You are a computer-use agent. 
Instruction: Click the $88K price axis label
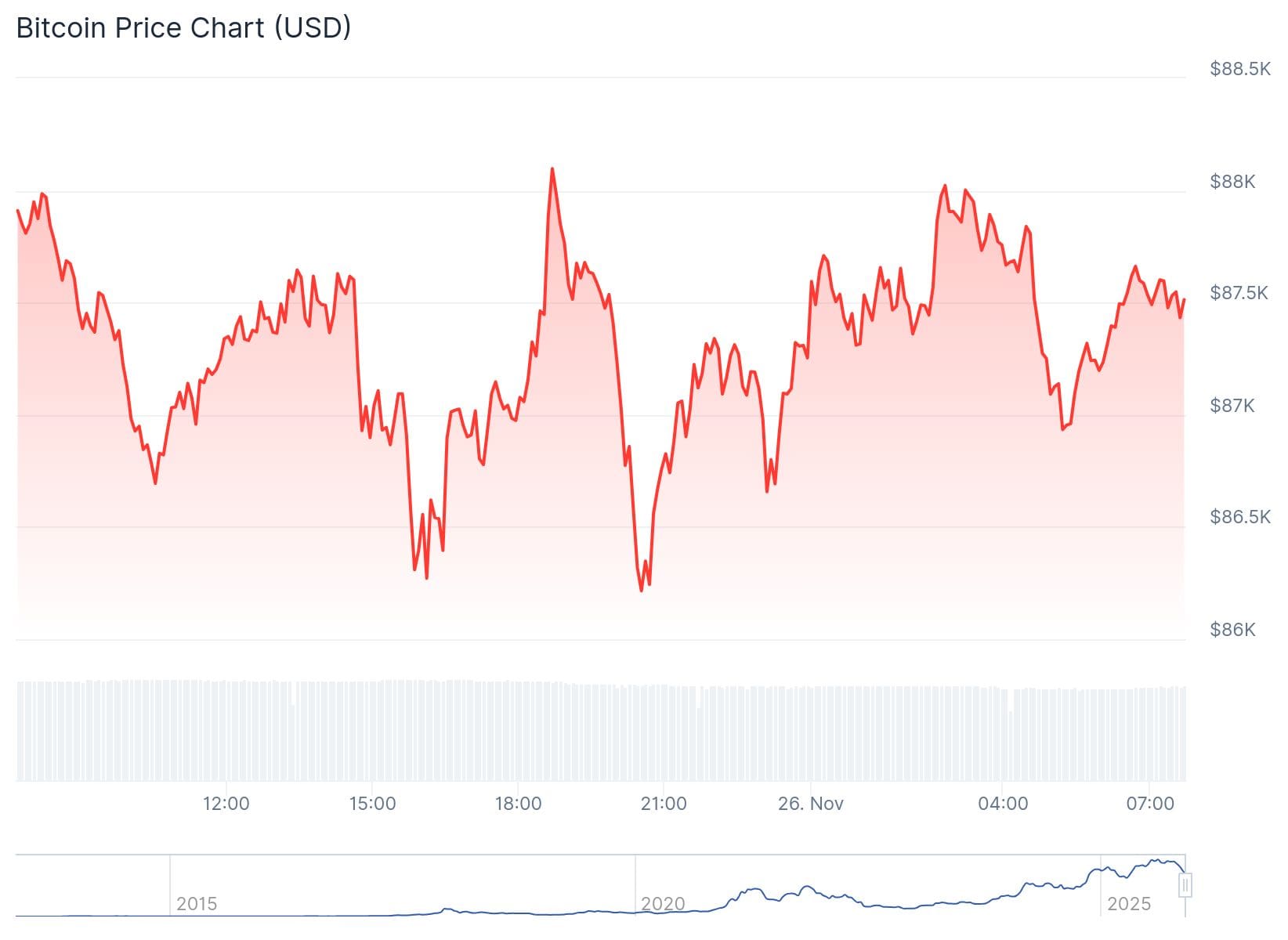(1232, 182)
